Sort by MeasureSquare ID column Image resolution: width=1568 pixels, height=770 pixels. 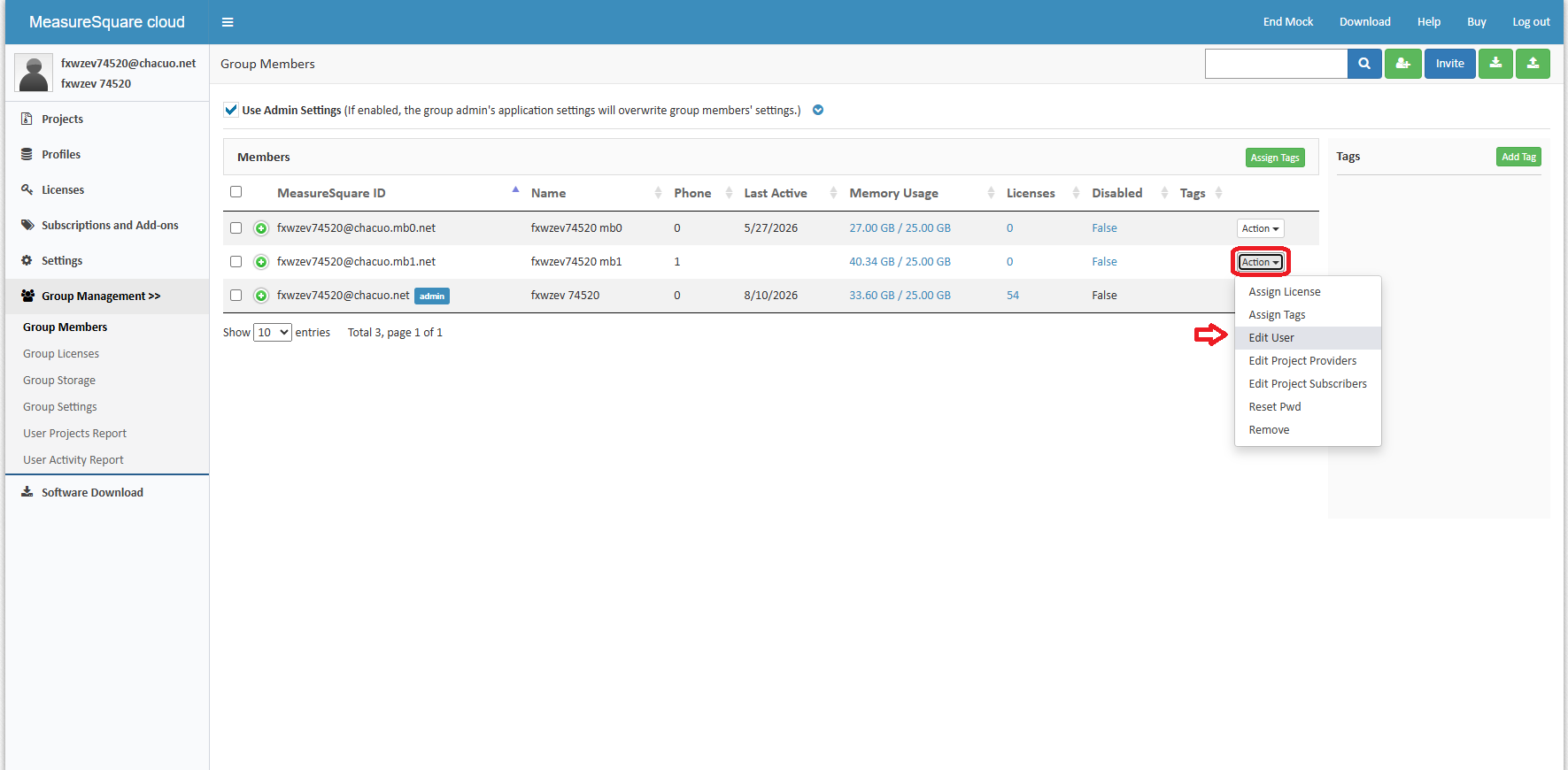331,193
